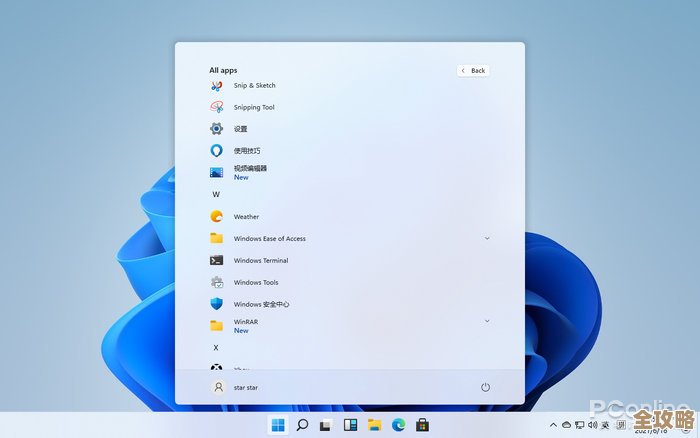Screen dimensions: 700x438
Task: Launch Microsoft Edge from the taskbar
Action: coord(399,425)
